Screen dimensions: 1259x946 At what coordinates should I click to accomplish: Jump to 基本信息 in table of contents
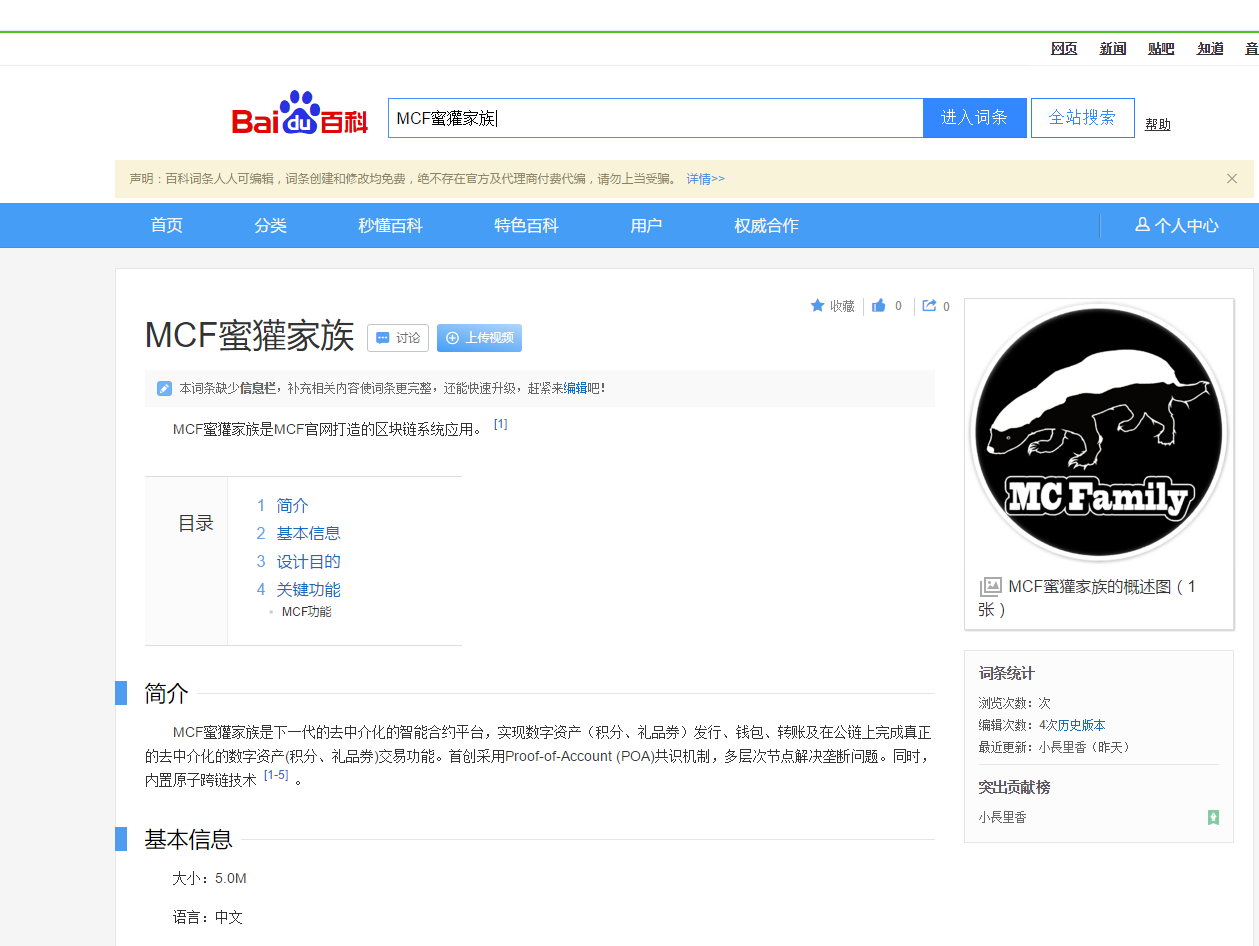[308, 534]
